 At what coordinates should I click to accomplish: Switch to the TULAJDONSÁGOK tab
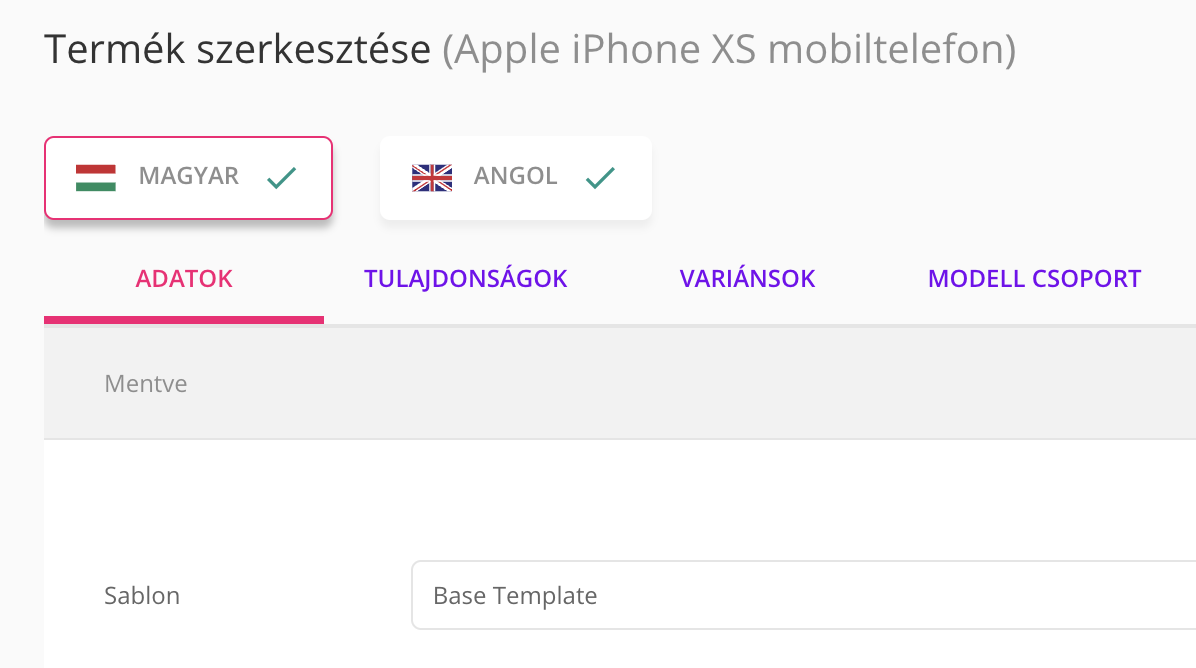click(466, 279)
